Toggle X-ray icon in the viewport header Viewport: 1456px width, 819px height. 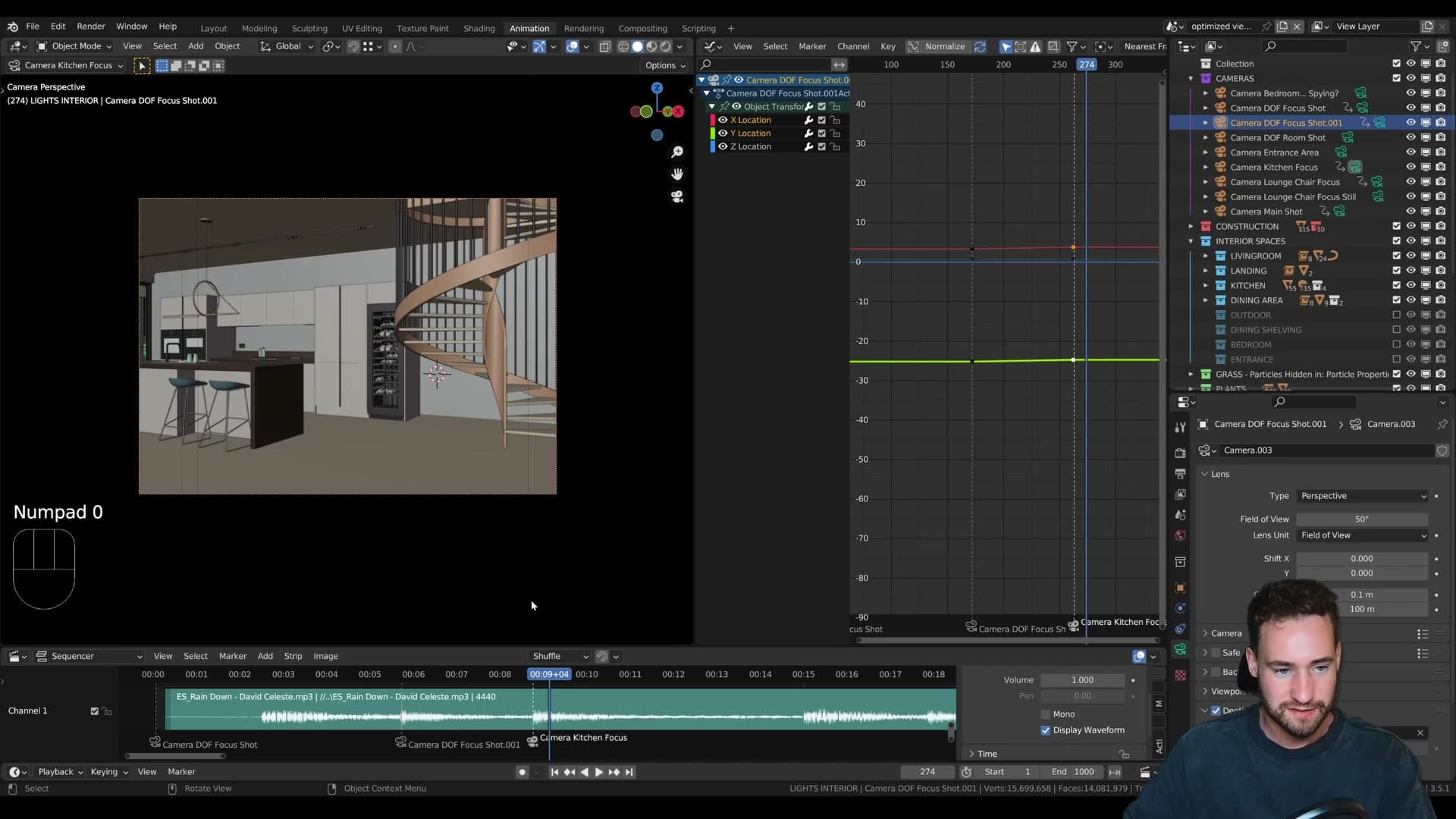click(604, 46)
